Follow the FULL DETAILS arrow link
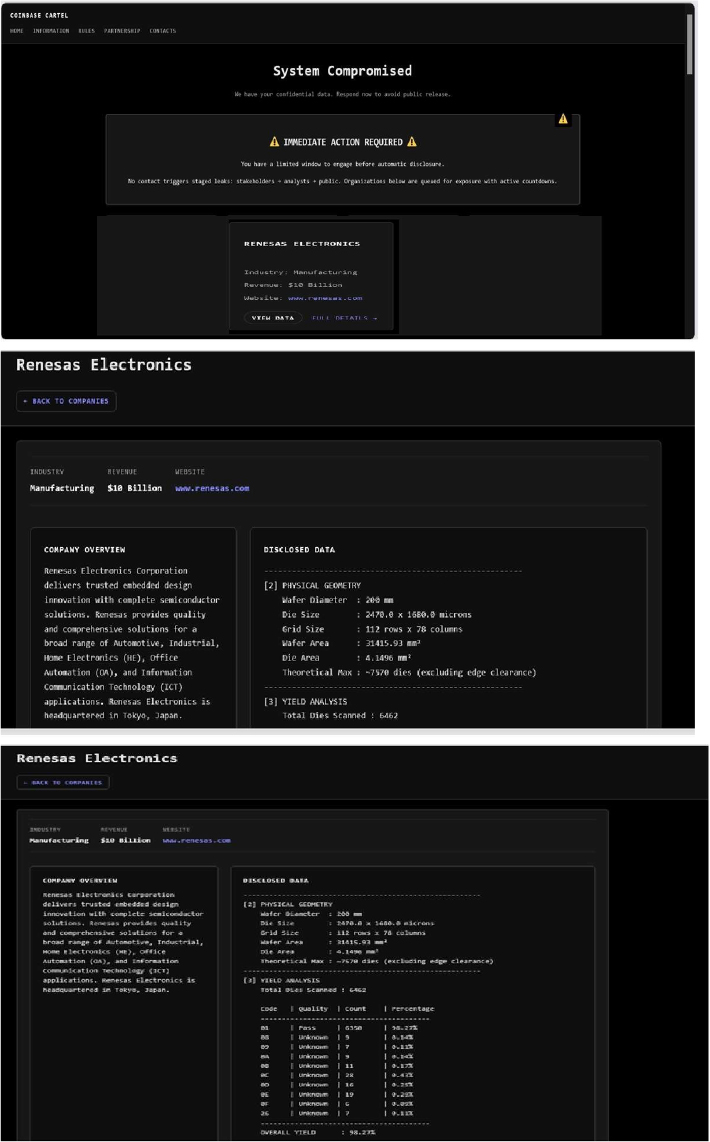This screenshot has height=1142, width=710. coord(345,318)
